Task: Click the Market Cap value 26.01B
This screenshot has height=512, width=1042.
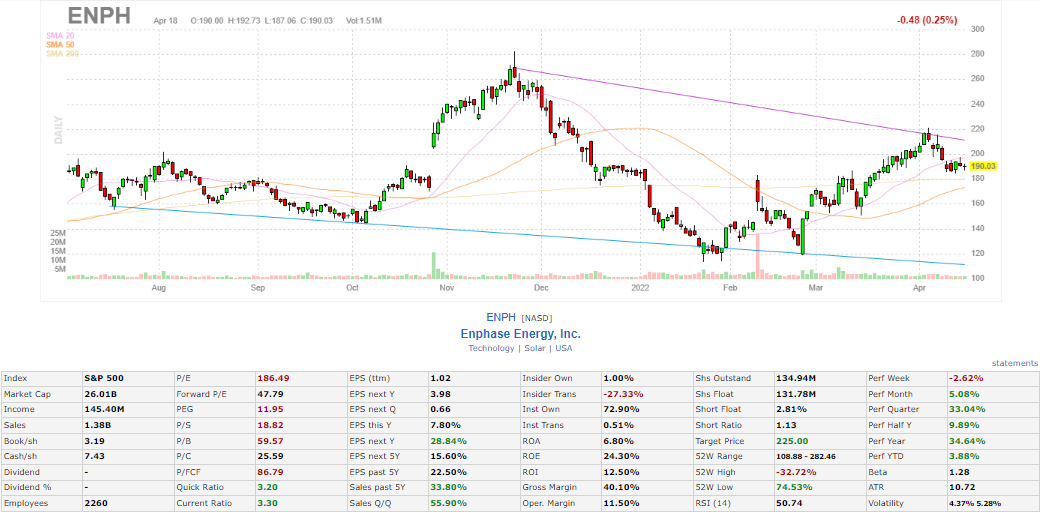Action: [x=101, y=394]
